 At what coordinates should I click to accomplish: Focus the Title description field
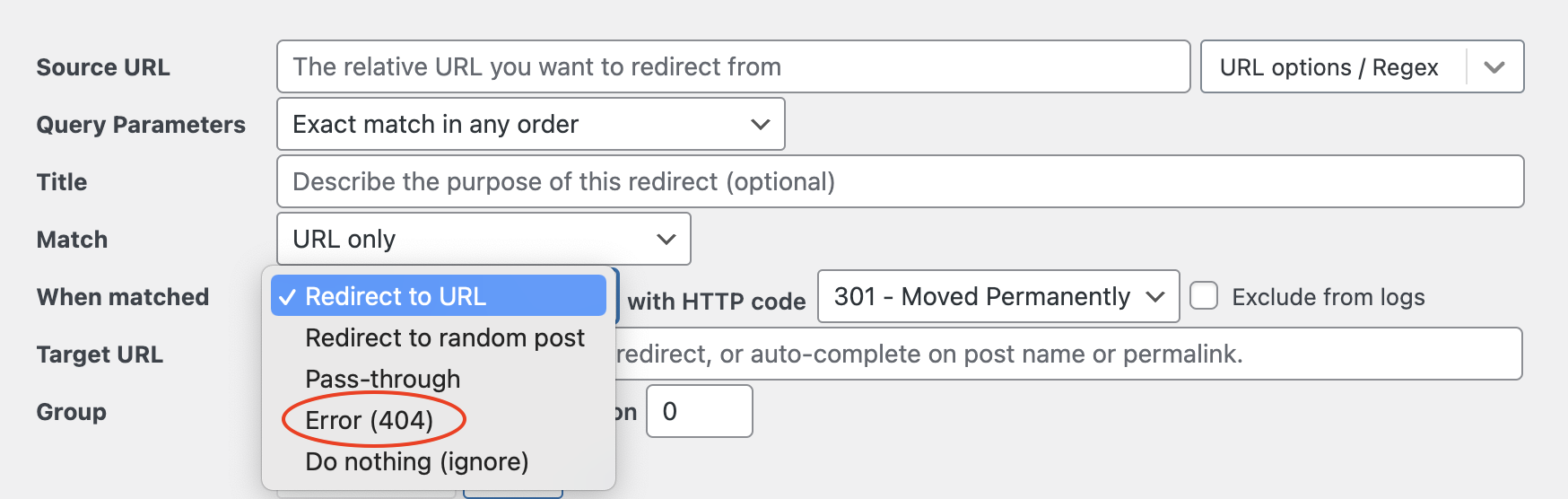899,181
